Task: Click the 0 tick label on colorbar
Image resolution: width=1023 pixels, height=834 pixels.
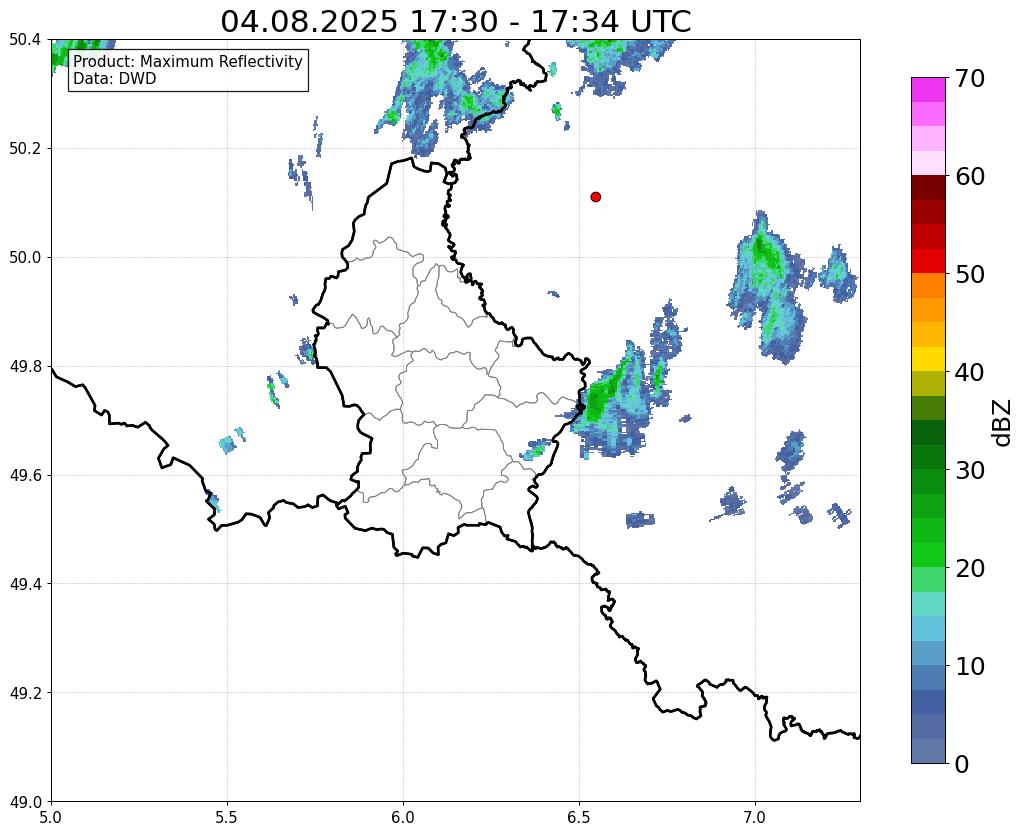Action: coord(962,764)
